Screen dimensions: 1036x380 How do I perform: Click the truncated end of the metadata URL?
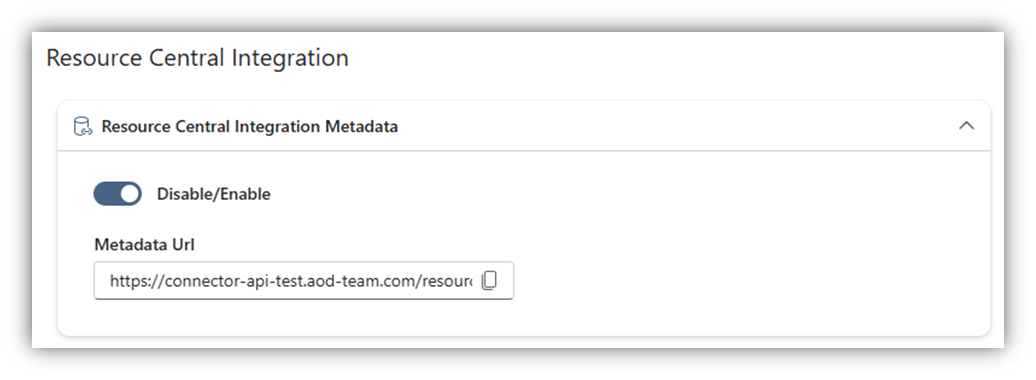point(449,281)
